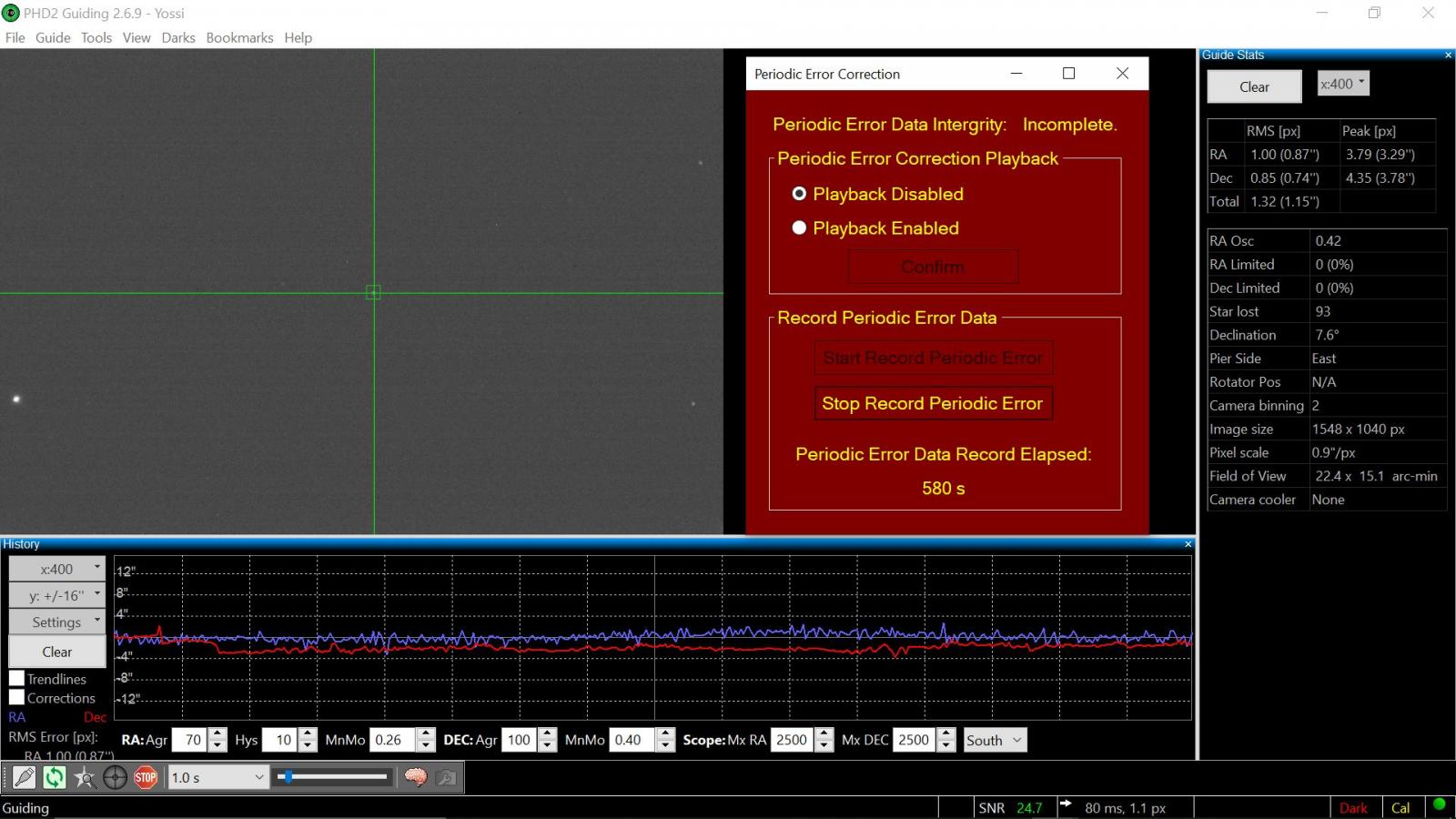This screenshot has width=1456, height=819.
Task: Click the guide direction arrow in status bar
Action: click(x=1066, y=804)
